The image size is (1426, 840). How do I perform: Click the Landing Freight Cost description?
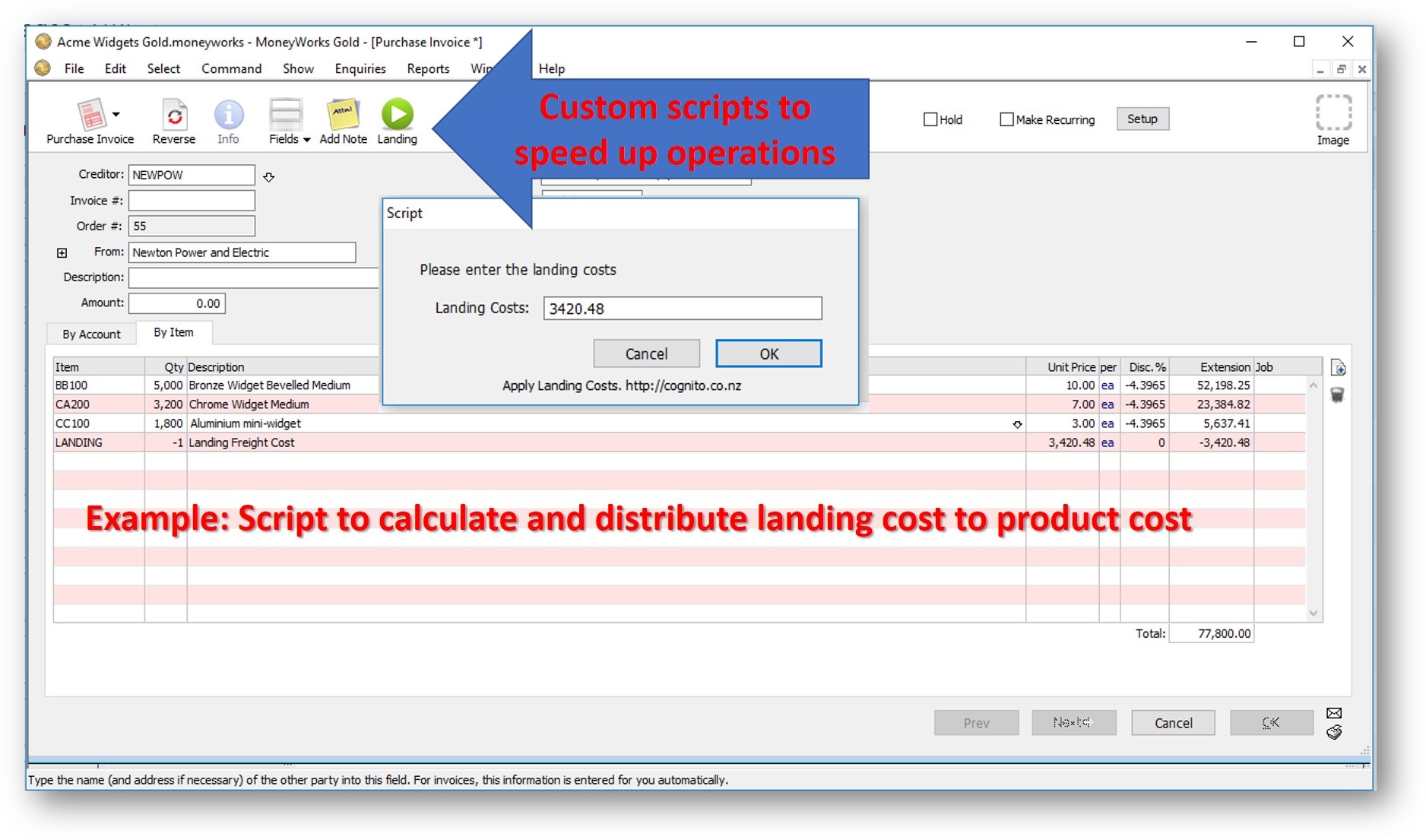coord(242,442)
